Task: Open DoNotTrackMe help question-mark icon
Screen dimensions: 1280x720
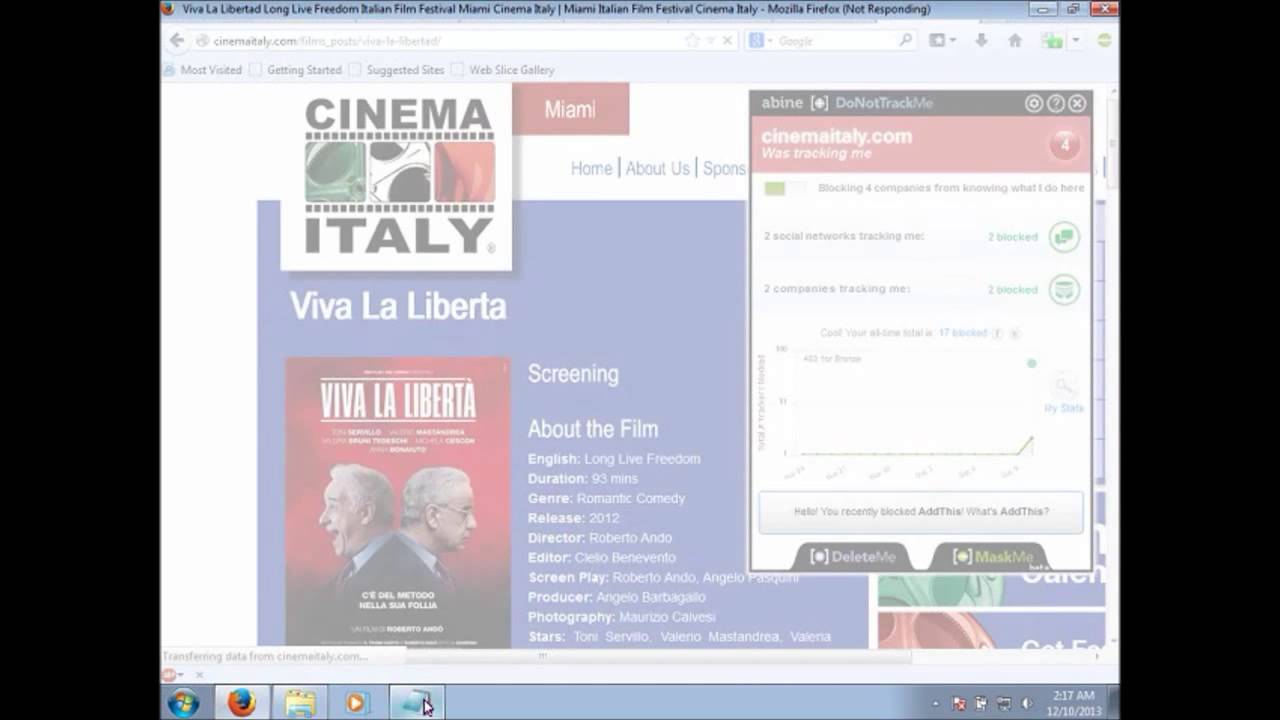Action: (1056, 103)
